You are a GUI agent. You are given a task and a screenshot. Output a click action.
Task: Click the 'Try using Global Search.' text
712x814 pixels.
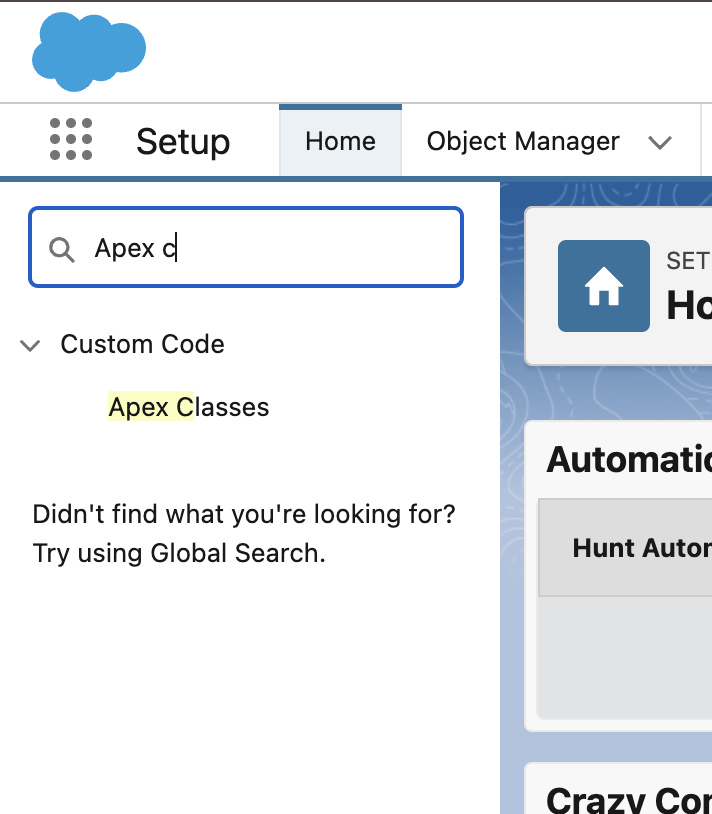[179, 553]
